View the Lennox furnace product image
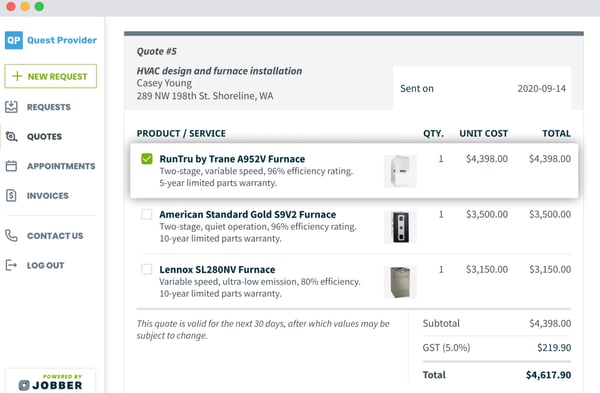Viewport: 600px width, 393px height. 400,282
